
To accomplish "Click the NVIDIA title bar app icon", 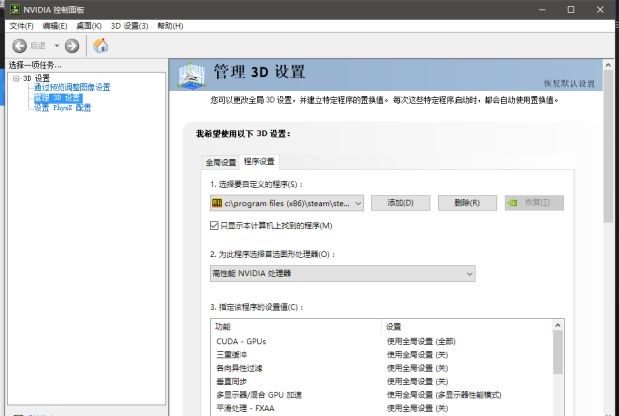I will coord(15,9).
